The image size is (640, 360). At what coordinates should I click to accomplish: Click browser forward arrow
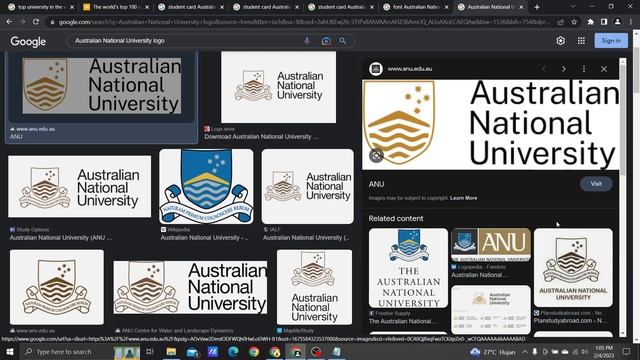(22, 22)
